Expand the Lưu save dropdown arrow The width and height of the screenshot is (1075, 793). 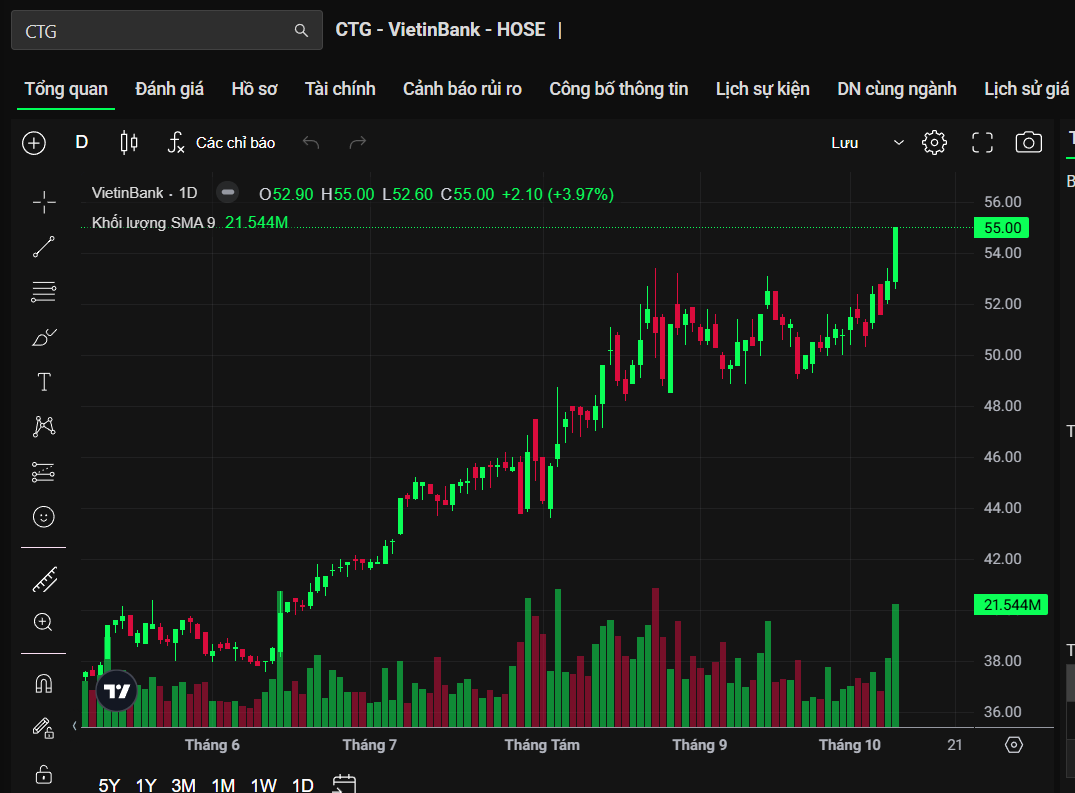click(x=898, y=143)
